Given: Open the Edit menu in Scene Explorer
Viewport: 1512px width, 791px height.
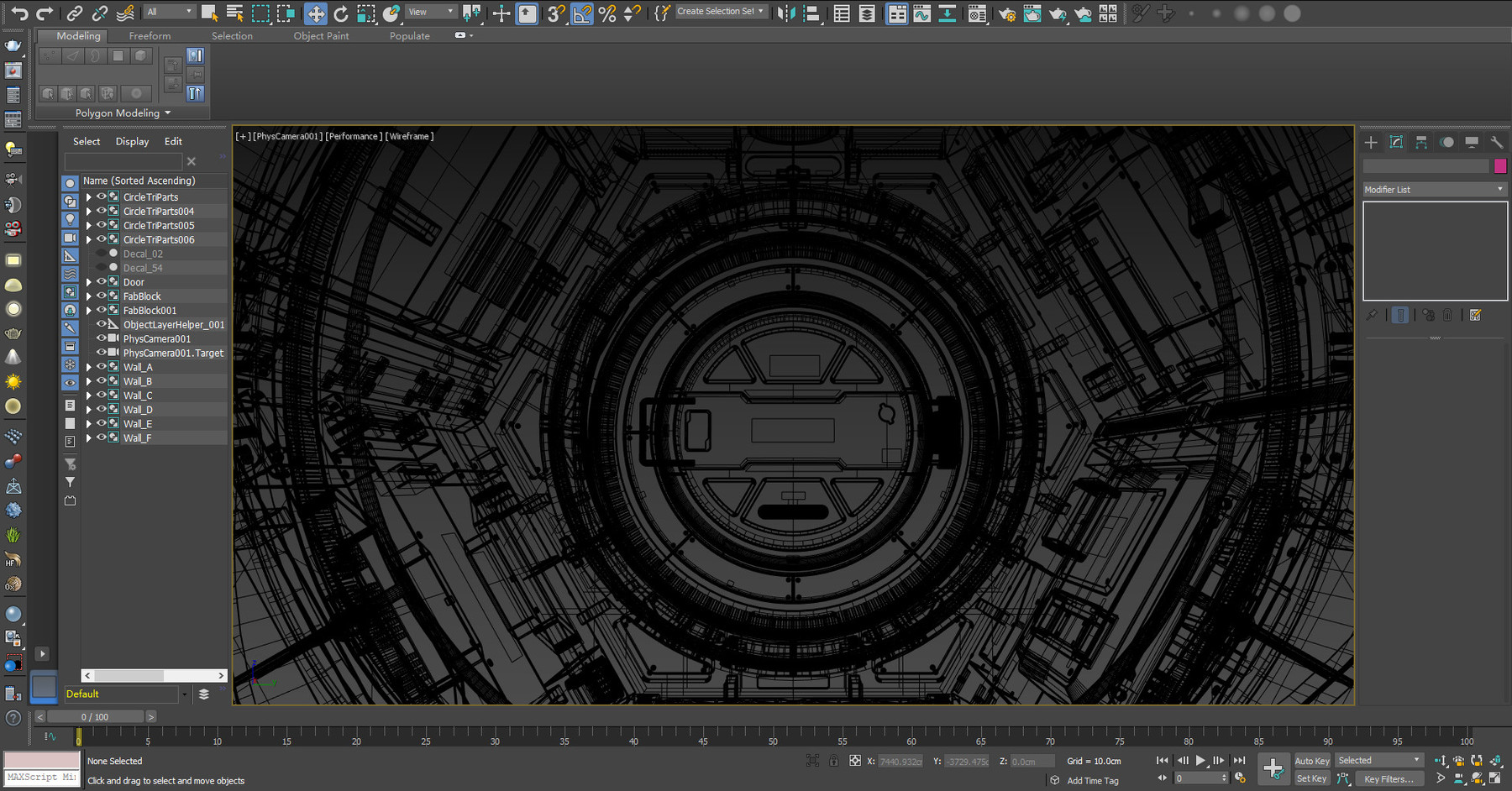Looking at the screenshot, I should pyautogui.click(x=173, y=142).
